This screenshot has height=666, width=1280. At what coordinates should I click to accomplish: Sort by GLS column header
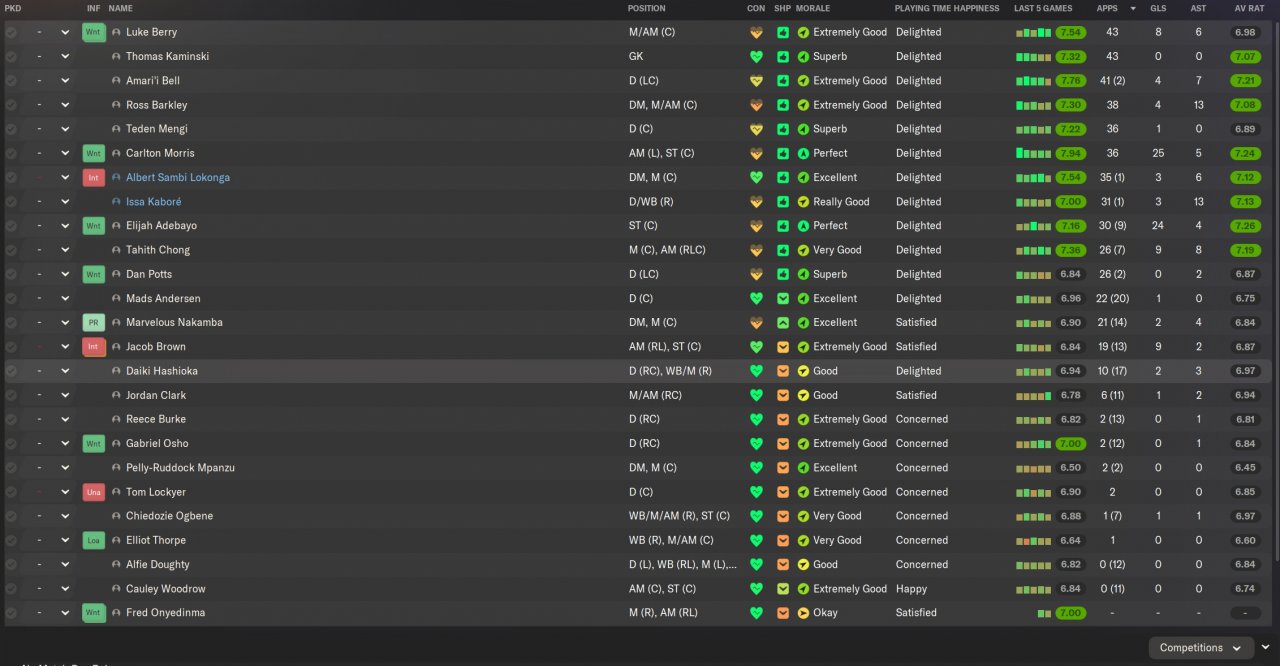pyautogui.click(x=1158, y=8)
